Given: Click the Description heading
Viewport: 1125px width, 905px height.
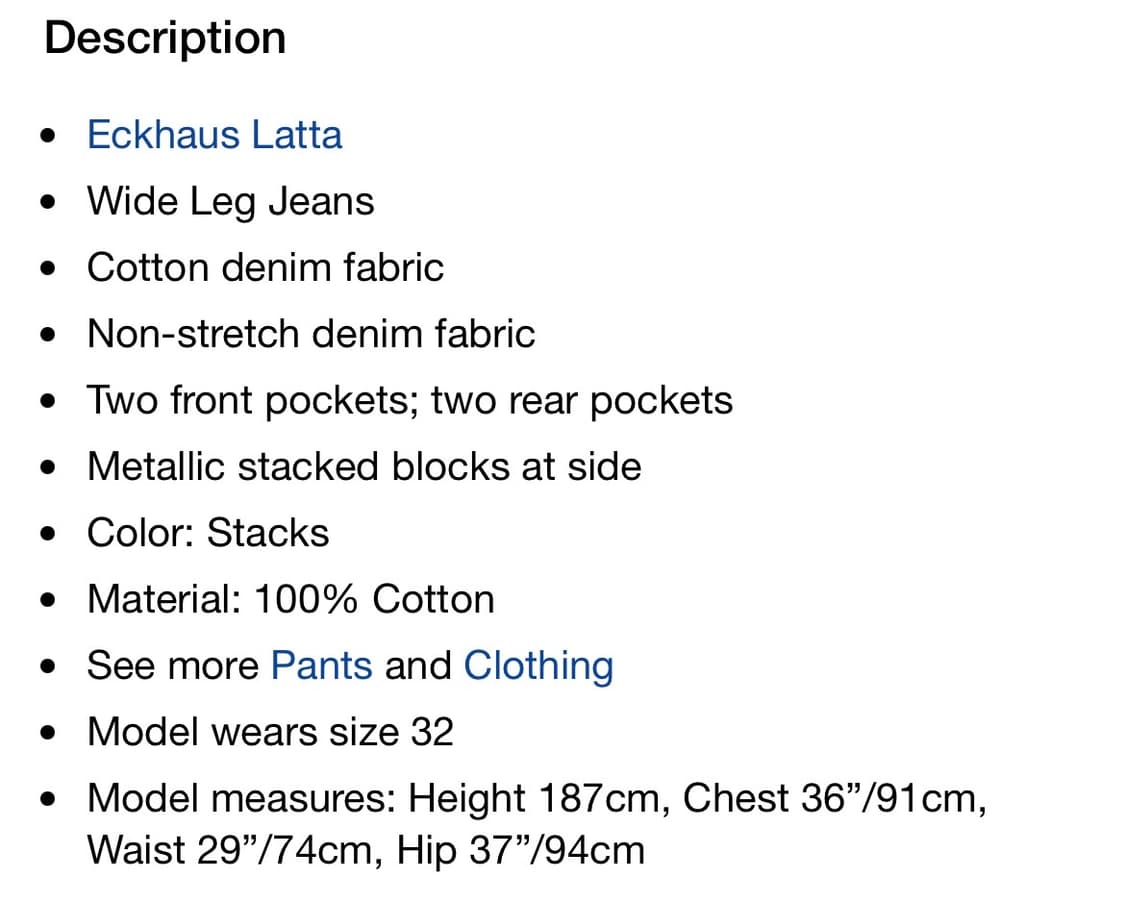Looking at the screenshot, I should click(x=165, y=39).
